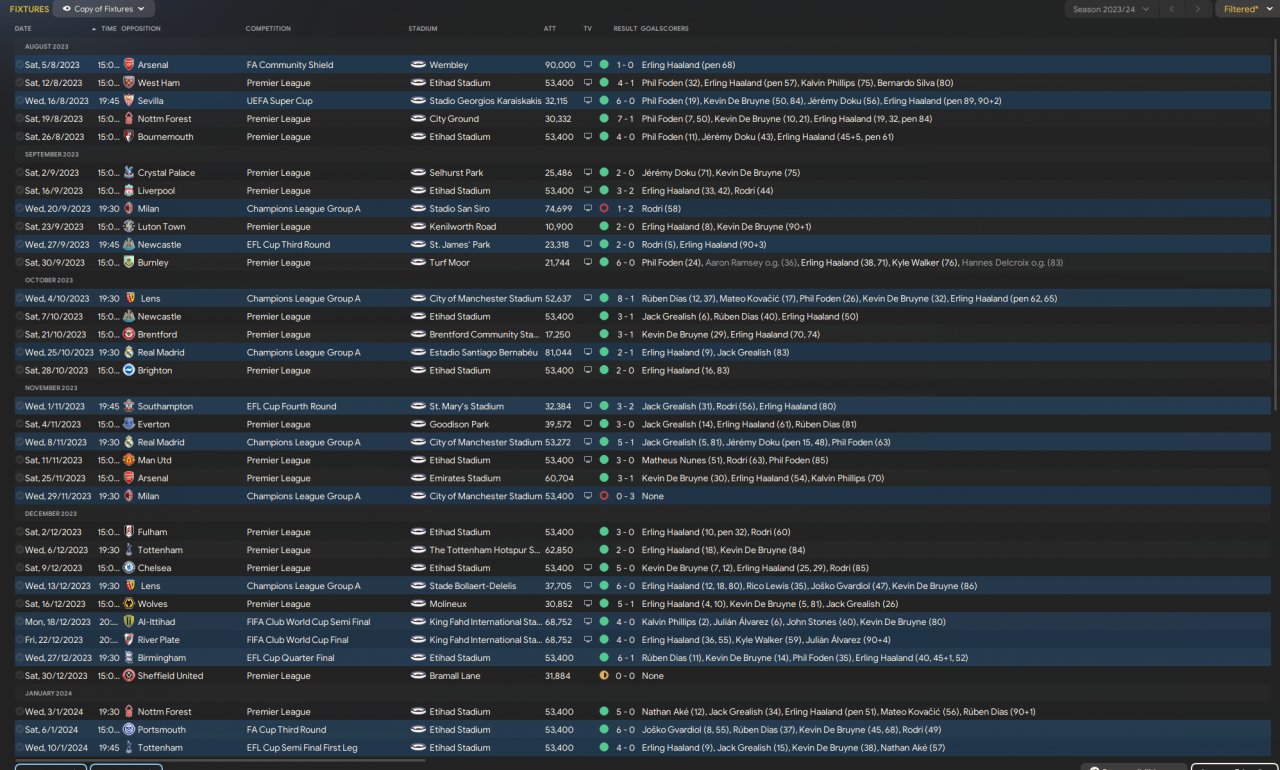Open Newcastle from the 27/9/2023 fixture
This screenshot has height=770, width=1280.
(x=160, y=245)
